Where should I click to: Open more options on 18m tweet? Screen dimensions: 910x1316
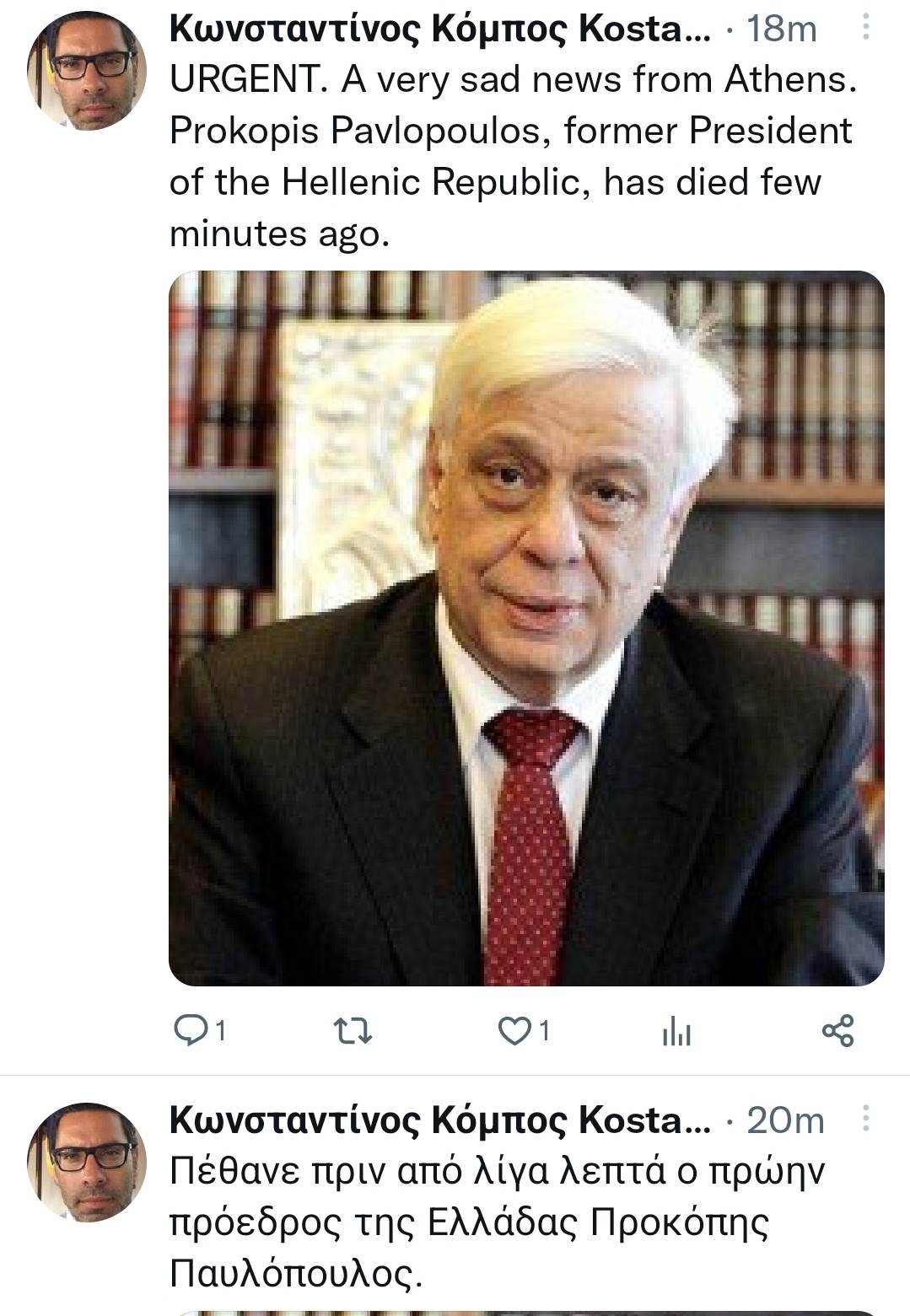point(865,30)
